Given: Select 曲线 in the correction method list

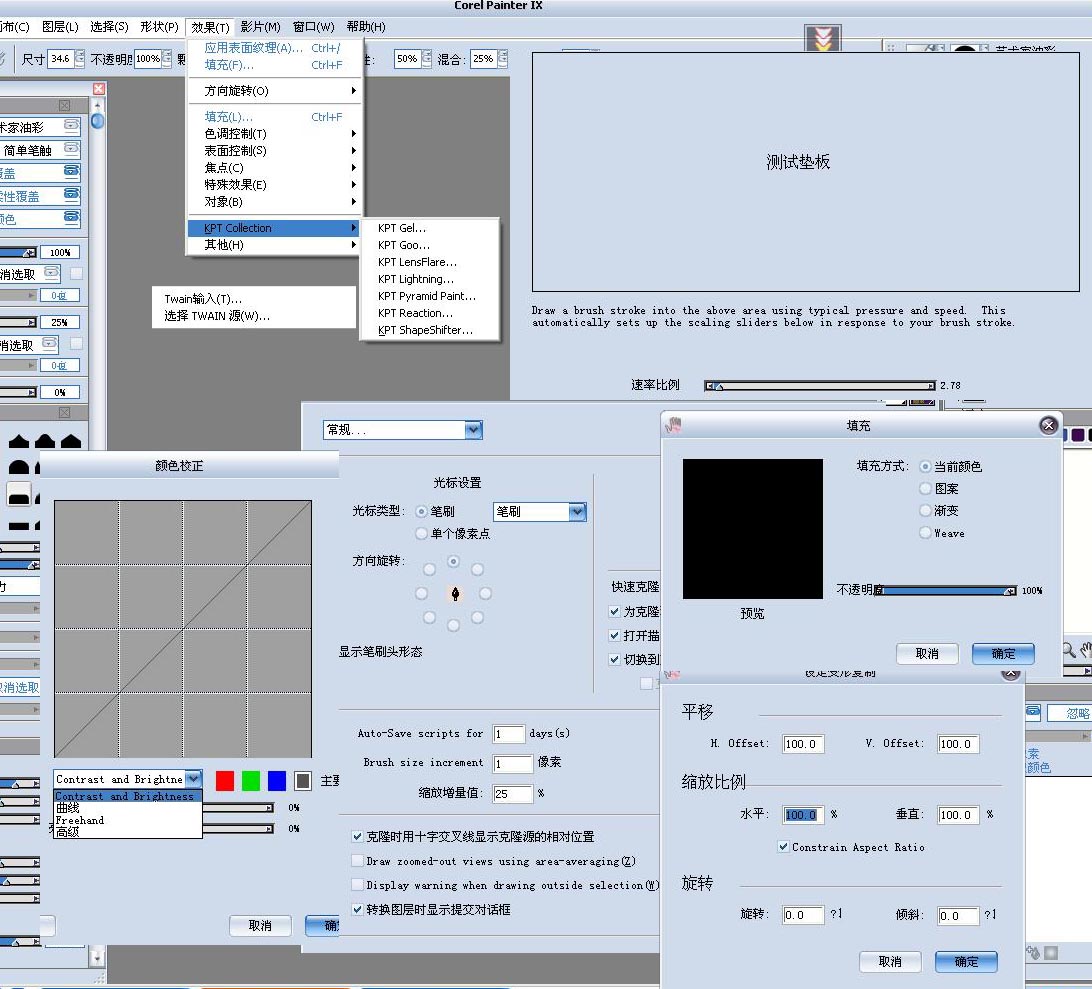Looking at the screenshot, I should (x=127, y=808).
